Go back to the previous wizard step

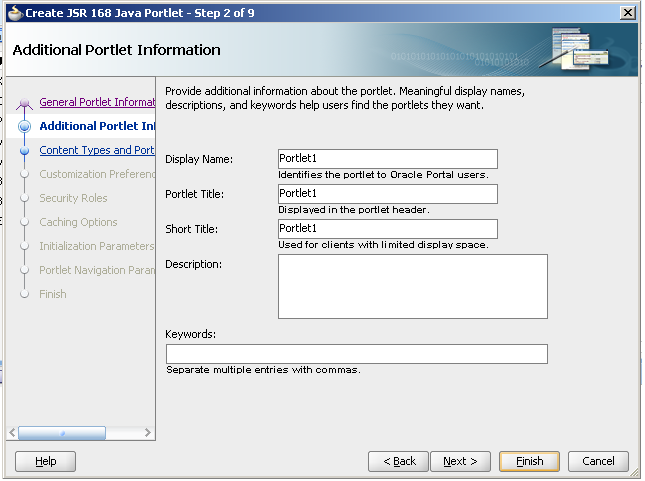tap(398, 461)
